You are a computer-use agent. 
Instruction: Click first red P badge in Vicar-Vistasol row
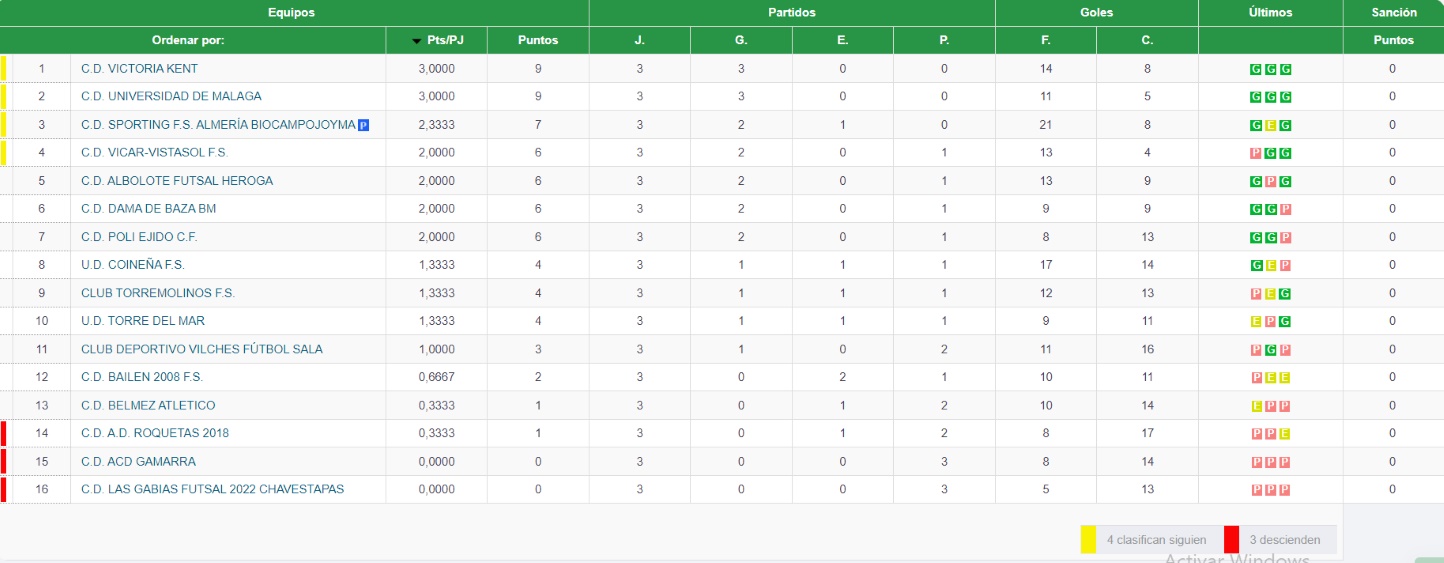[1256, 153]
